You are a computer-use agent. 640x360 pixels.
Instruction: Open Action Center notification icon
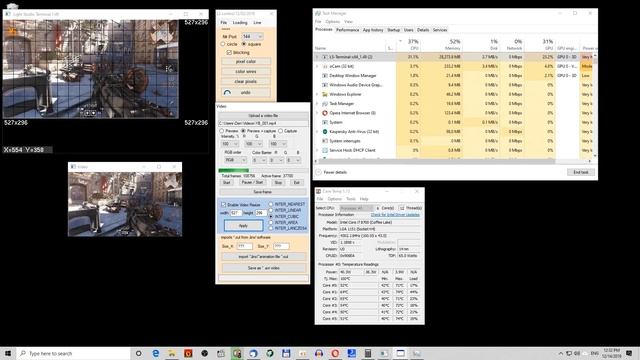tap(629, 353)
